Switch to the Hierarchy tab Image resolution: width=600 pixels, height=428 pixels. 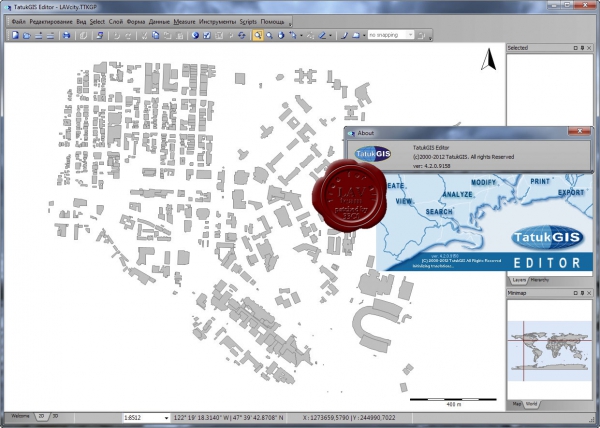(x=540, y=280)
